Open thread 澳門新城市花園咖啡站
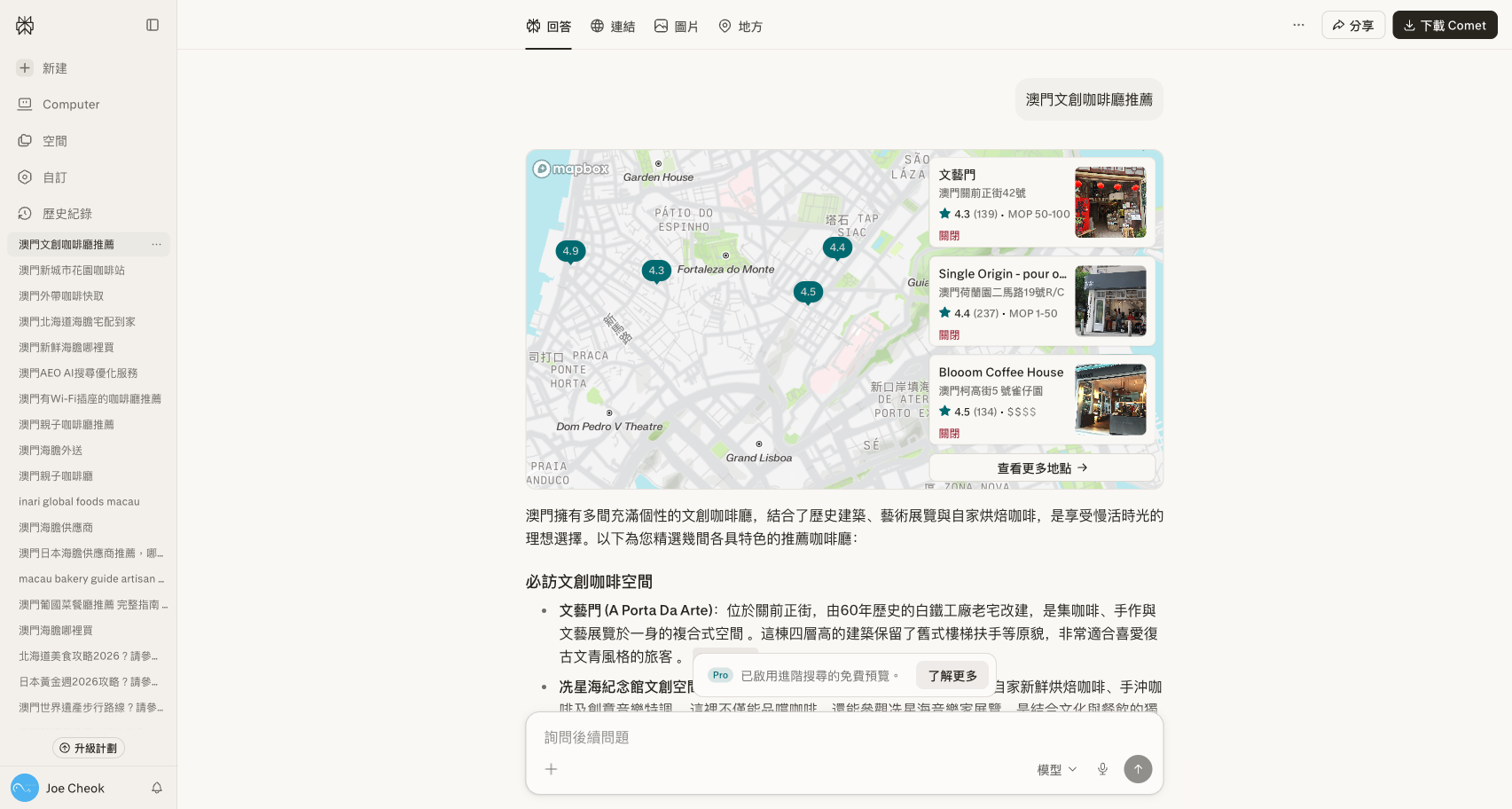Image resolution: width=1512 pixels, height=809 pixels. pyautogui.click(x=89, y=271)
